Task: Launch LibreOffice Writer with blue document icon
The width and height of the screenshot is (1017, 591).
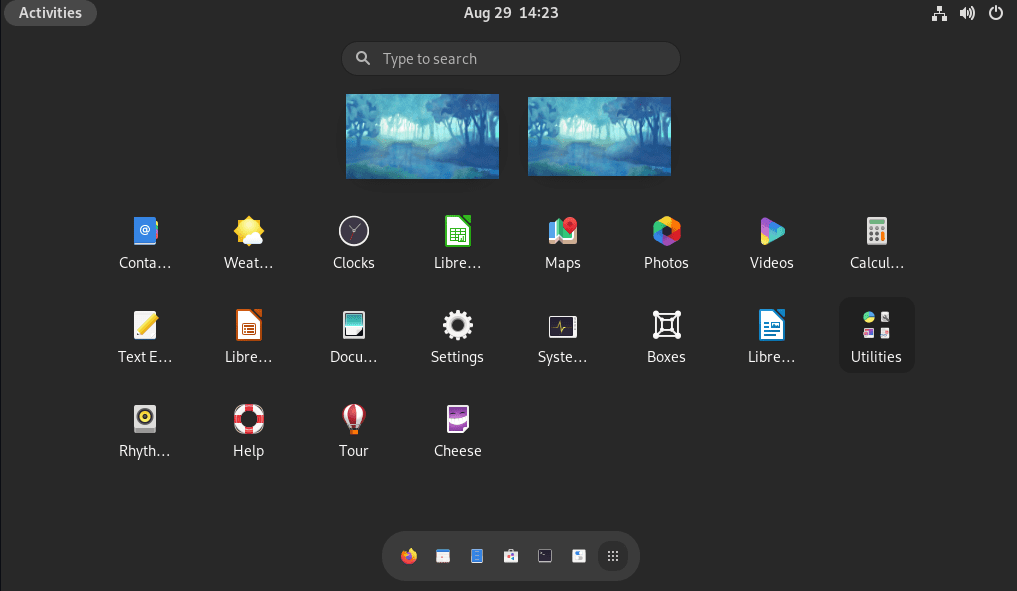Action: (771, 336)
